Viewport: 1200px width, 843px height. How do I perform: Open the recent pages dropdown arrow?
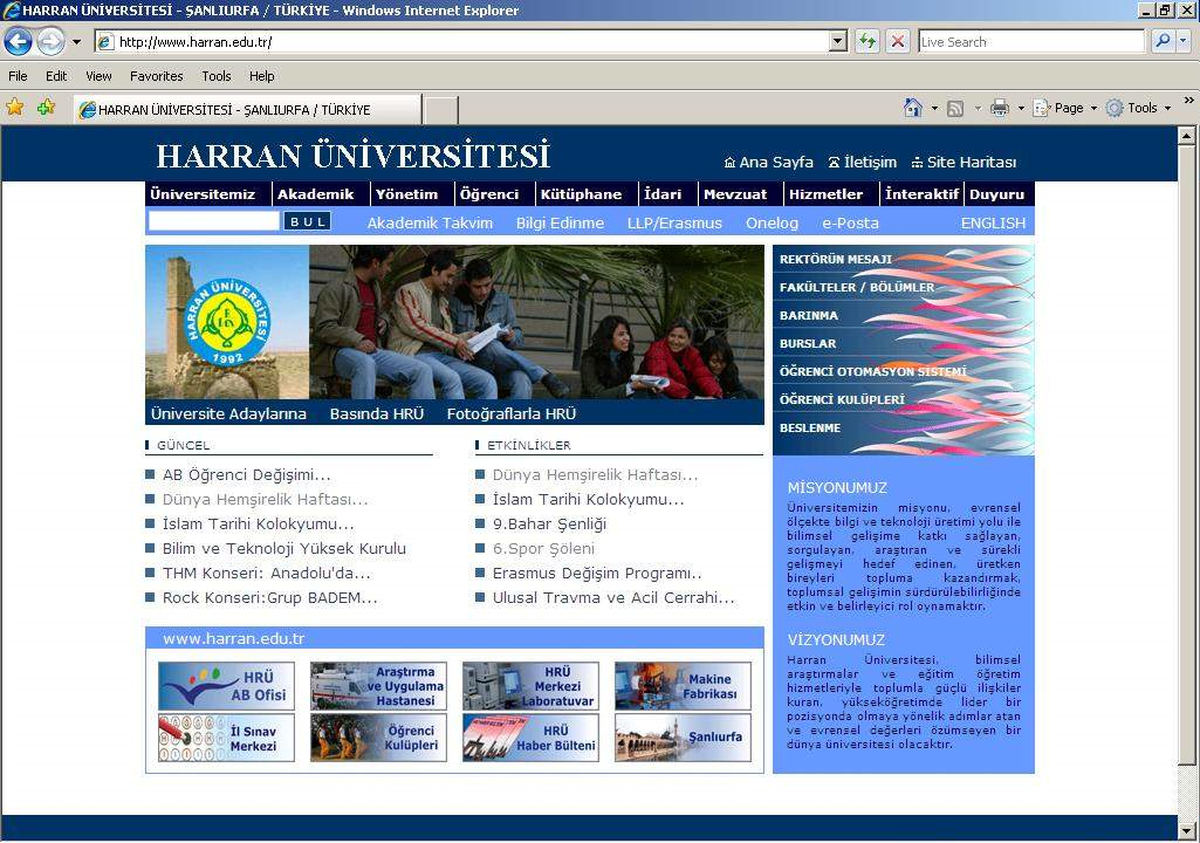coord(76,42)
